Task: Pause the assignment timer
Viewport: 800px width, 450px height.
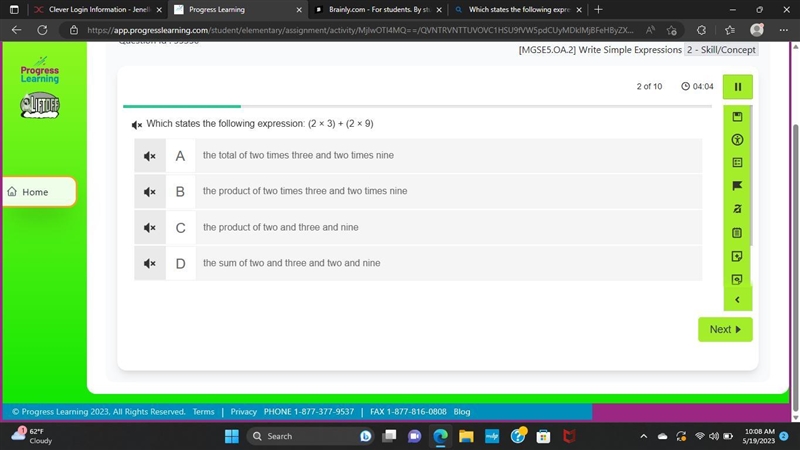Action: (x=737, y=87)
